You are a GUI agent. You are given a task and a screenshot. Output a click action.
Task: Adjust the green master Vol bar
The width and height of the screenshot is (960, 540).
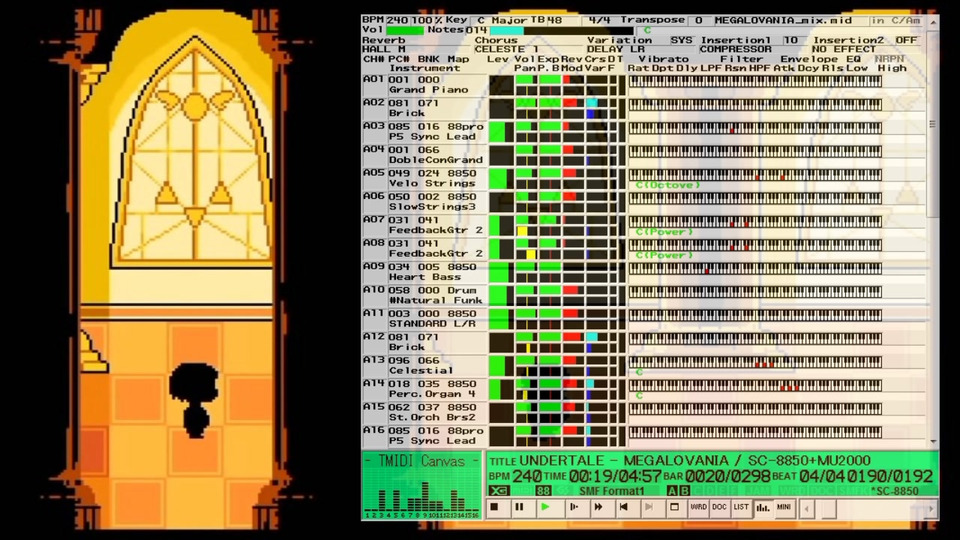point(404,30)
